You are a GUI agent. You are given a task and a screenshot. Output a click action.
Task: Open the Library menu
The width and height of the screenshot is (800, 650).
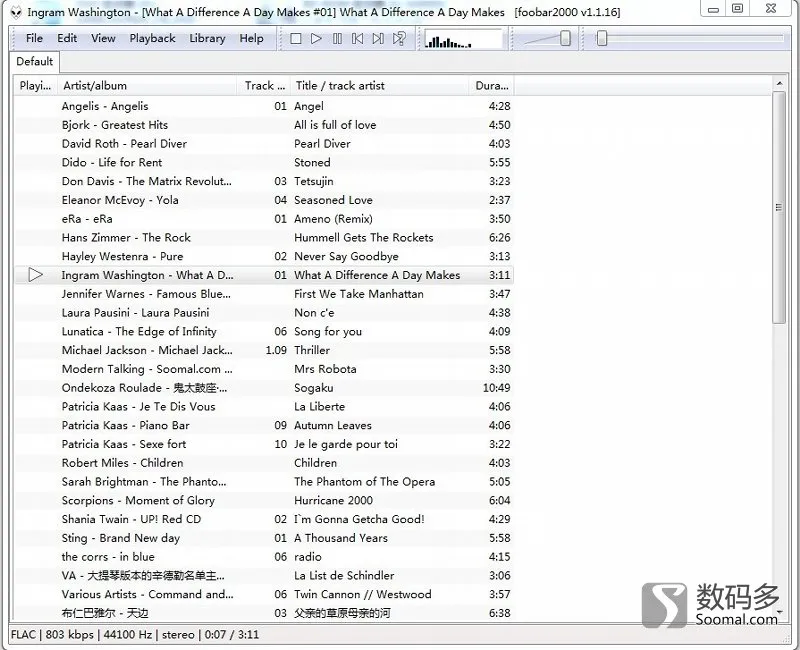[x=207, y=38]
